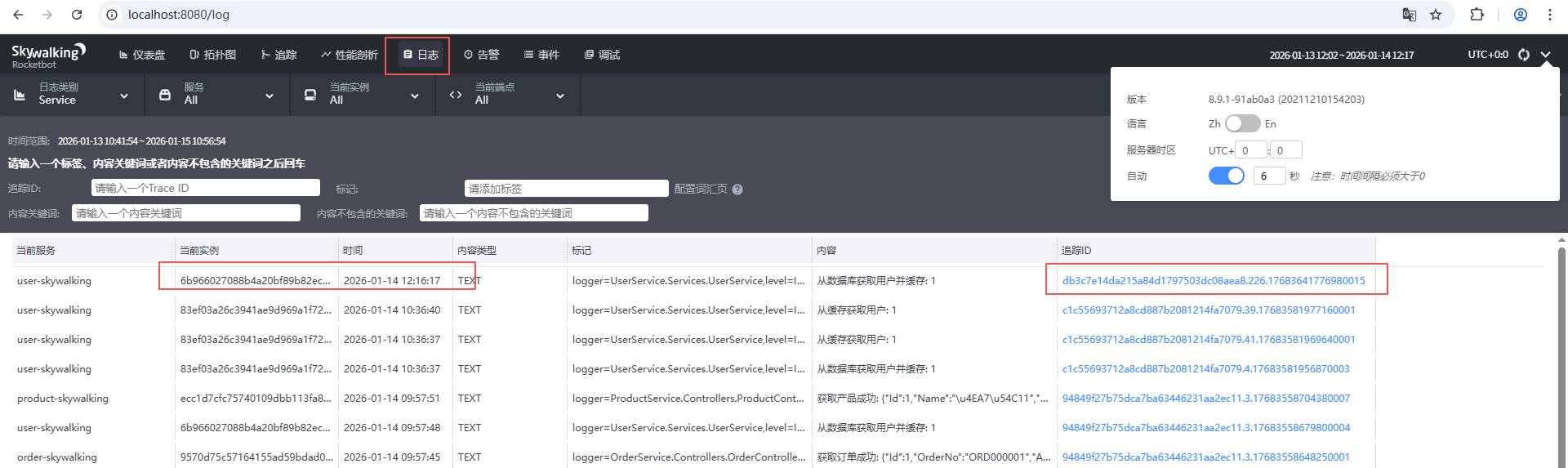Viewport: 1568px width, 468px height.
Task: Select the 日志 log tab
Action: (421, 55)
